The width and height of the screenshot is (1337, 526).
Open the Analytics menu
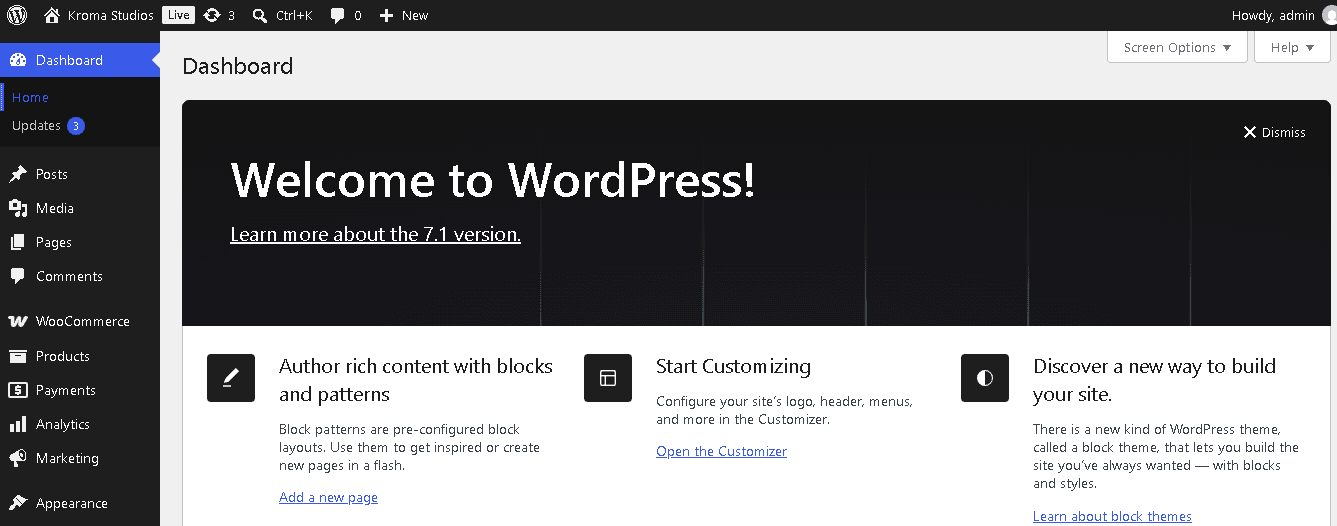click(80, 424)
